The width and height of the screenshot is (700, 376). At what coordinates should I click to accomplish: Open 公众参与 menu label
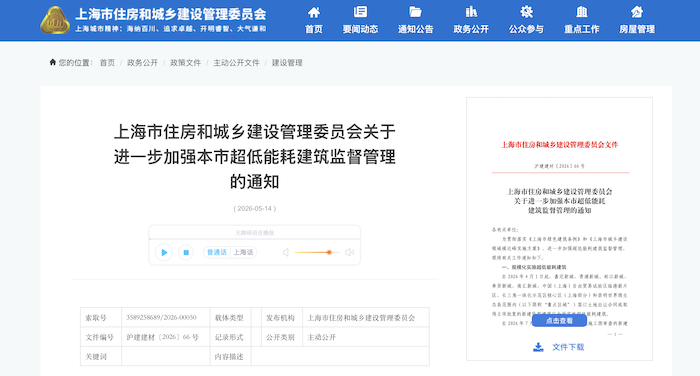[526, 29]
